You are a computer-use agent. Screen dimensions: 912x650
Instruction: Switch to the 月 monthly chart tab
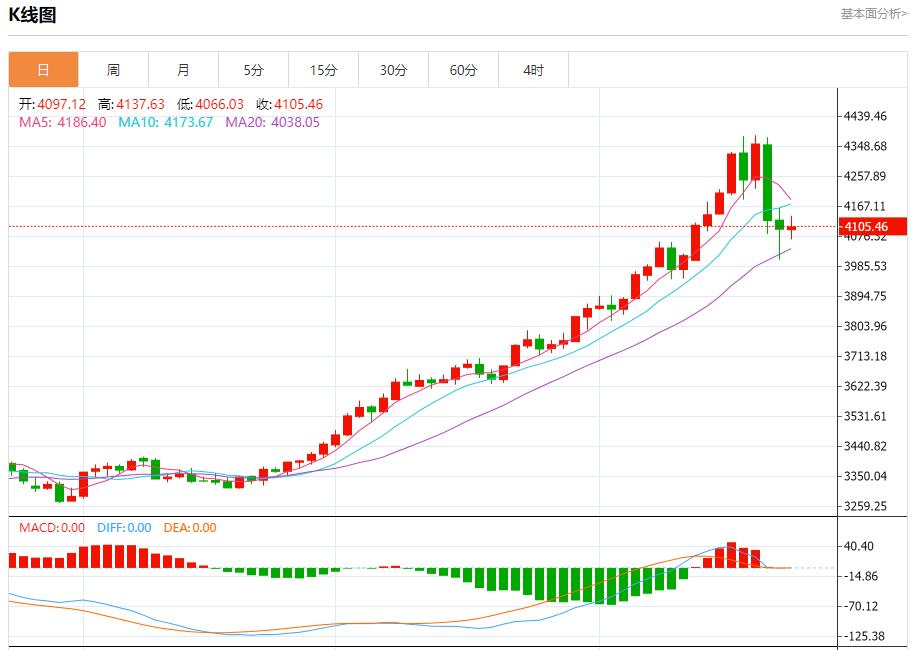pos(183,69)
